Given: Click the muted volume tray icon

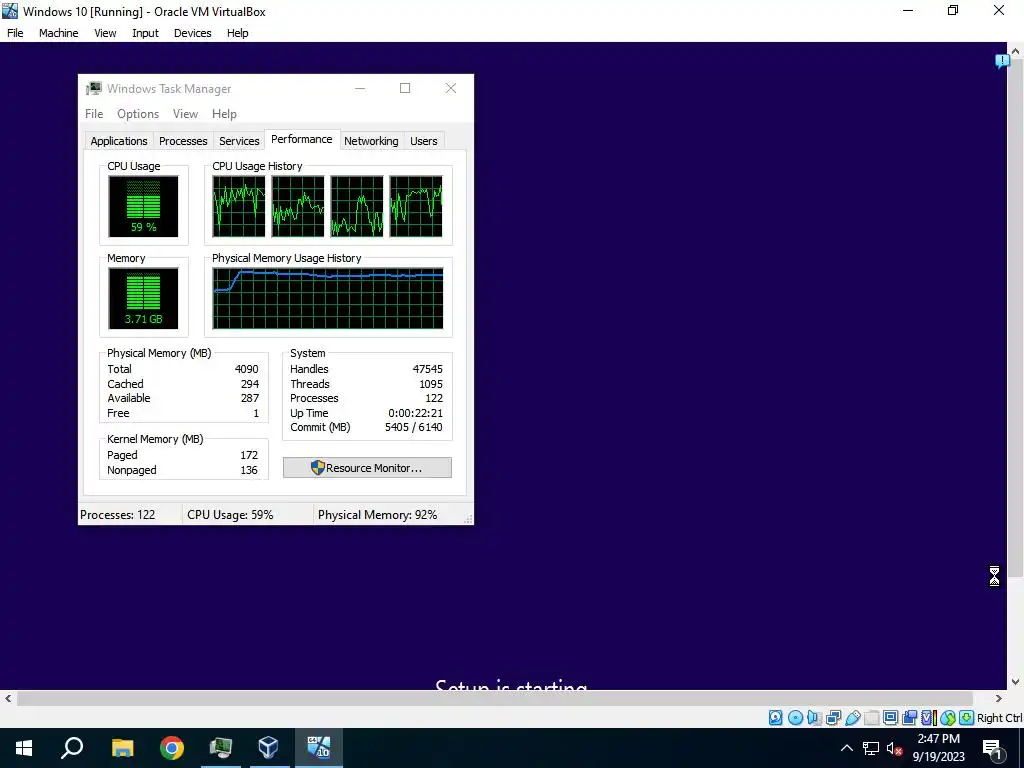Looking at the screenshot, I should (894, 748).
